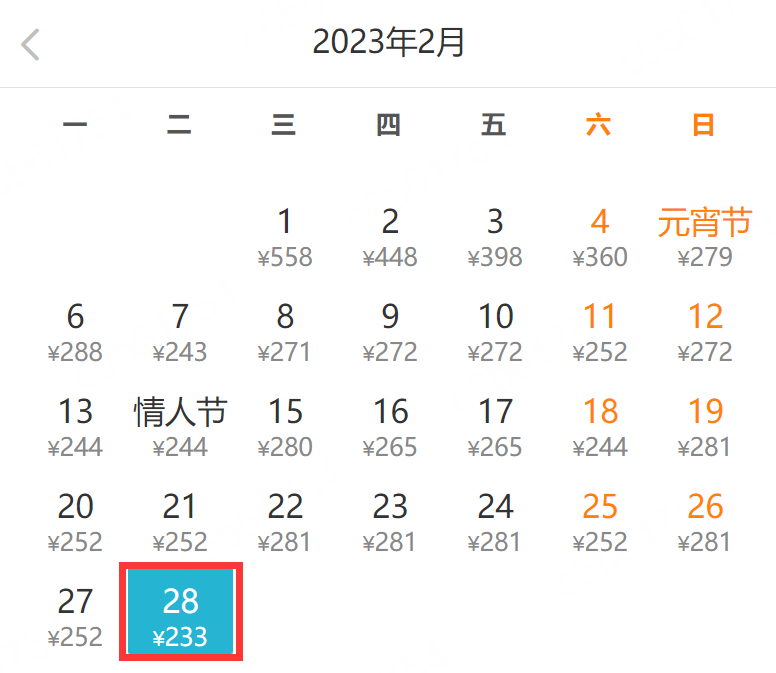Choose February 10 date cell

tap(495, 333)
